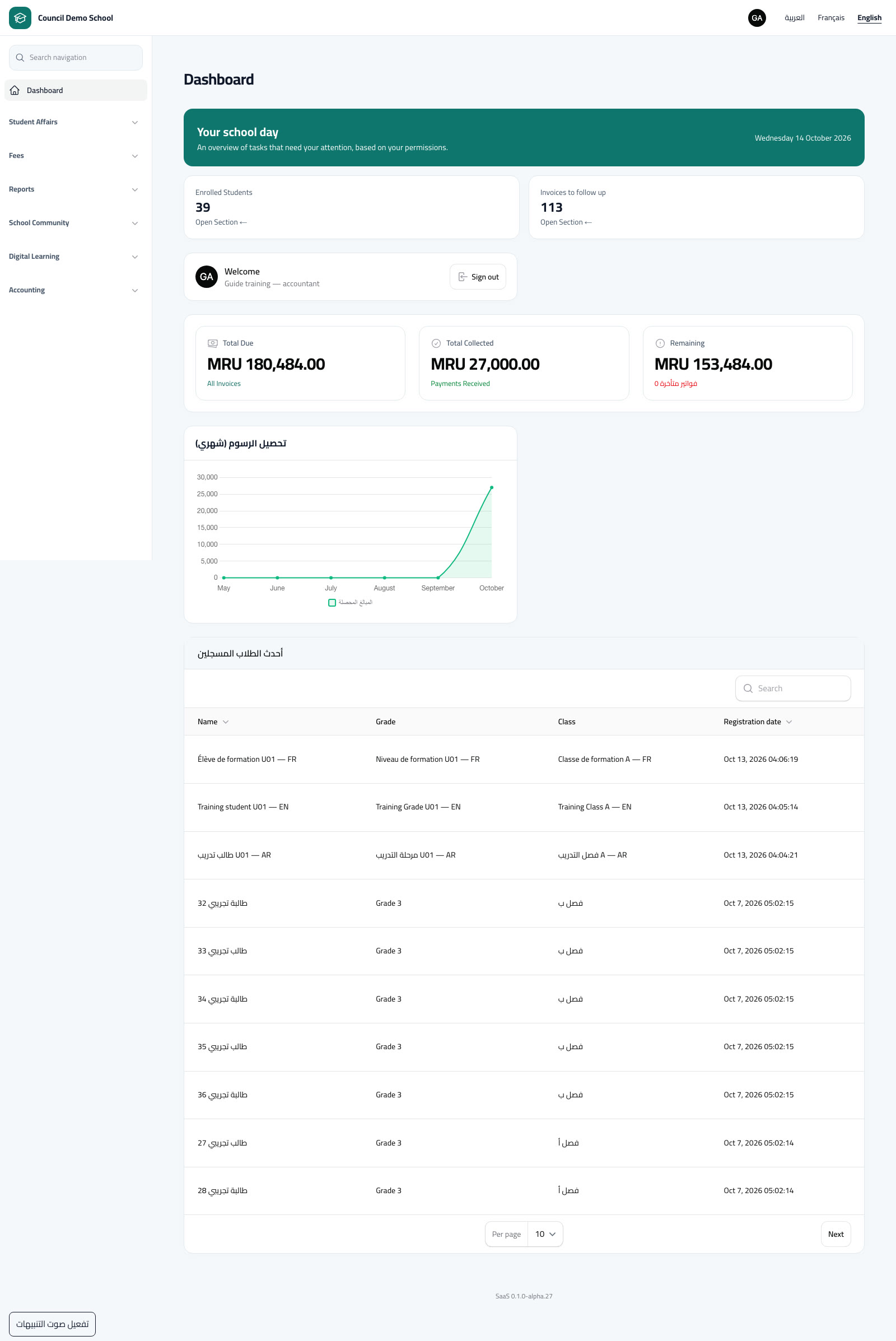
Task: Switch language to Français
Action: [x=831, y=18]
